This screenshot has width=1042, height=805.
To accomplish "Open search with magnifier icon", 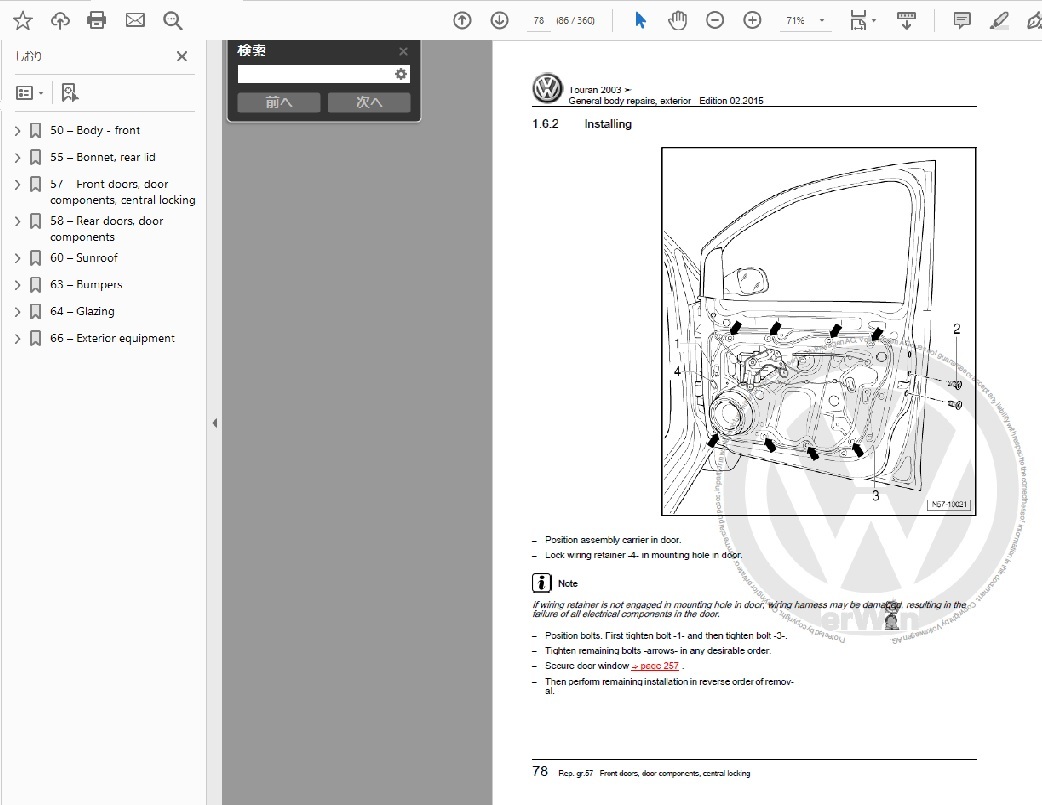I will [173, 20].
